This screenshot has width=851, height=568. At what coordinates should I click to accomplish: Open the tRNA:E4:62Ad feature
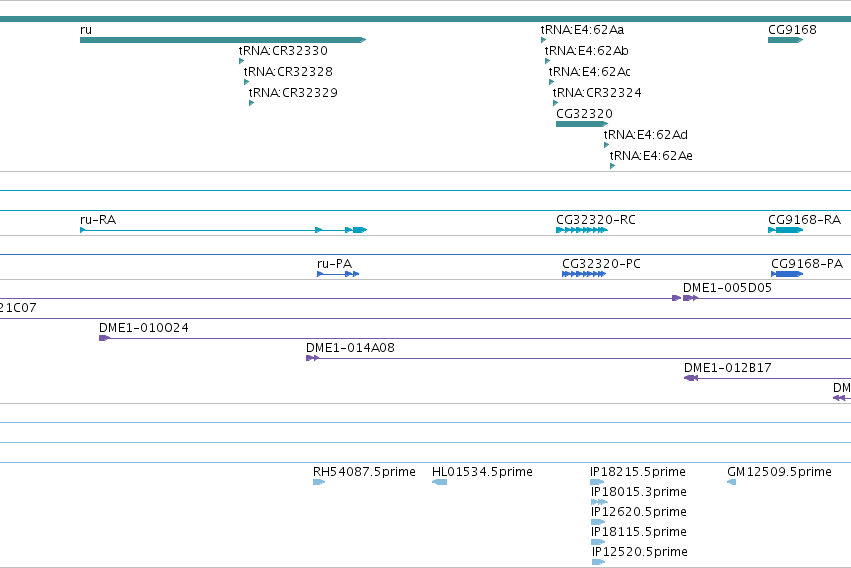tap(606, 145)
